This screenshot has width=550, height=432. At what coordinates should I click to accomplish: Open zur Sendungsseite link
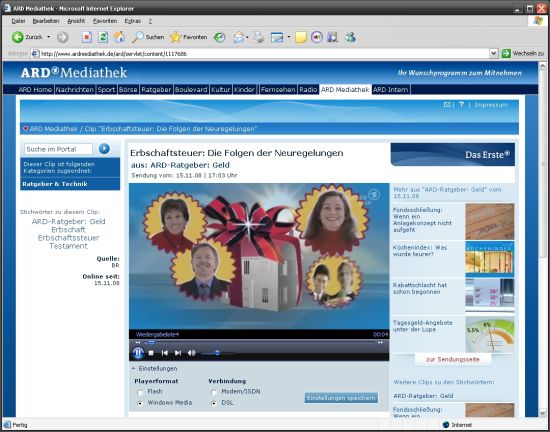point(453,359)
